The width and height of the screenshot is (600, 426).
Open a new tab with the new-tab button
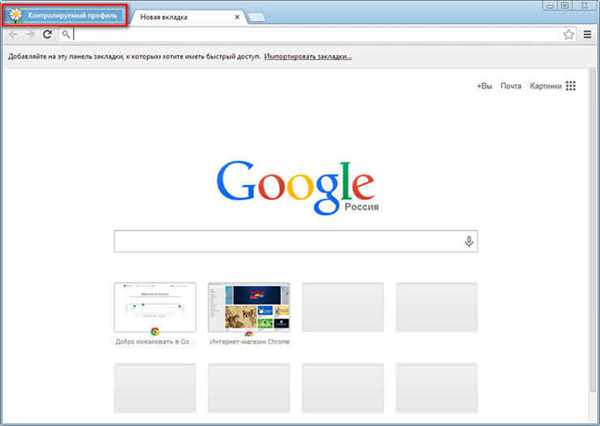pyautogui.click(x=256, y=17)
